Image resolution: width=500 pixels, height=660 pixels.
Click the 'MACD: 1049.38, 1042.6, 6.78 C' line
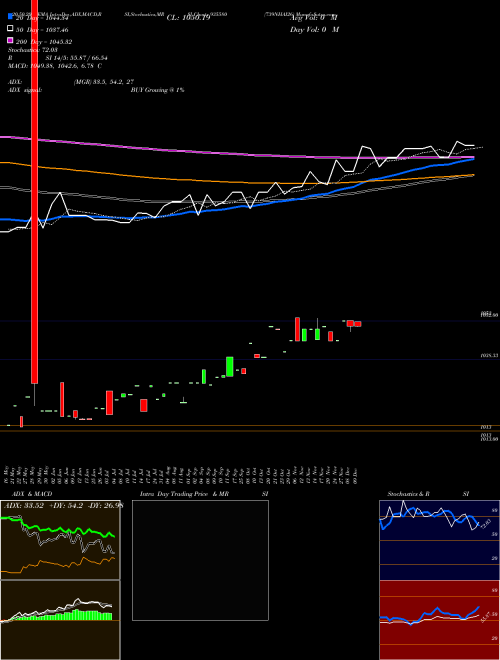[55, 66]
